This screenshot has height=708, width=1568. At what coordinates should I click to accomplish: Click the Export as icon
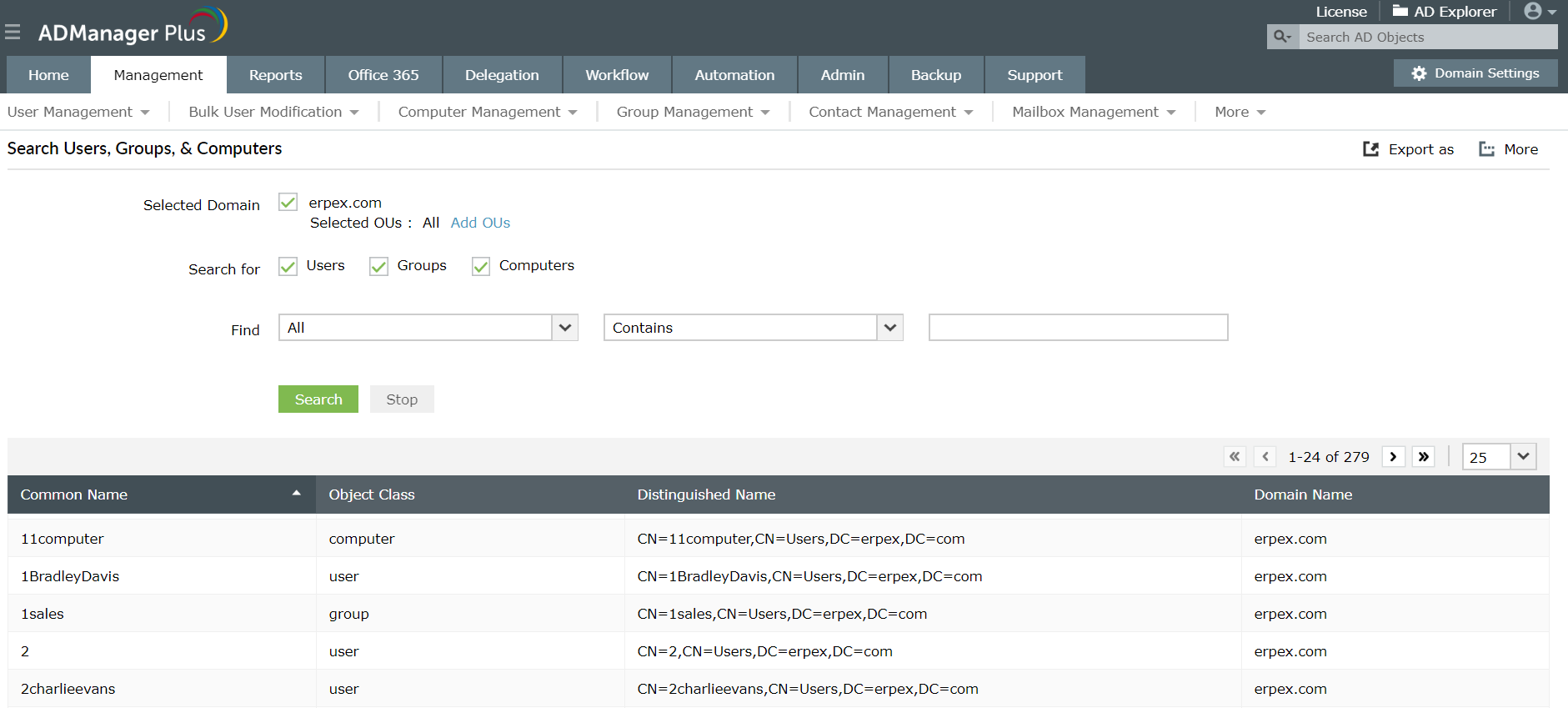pos(1370,149)
